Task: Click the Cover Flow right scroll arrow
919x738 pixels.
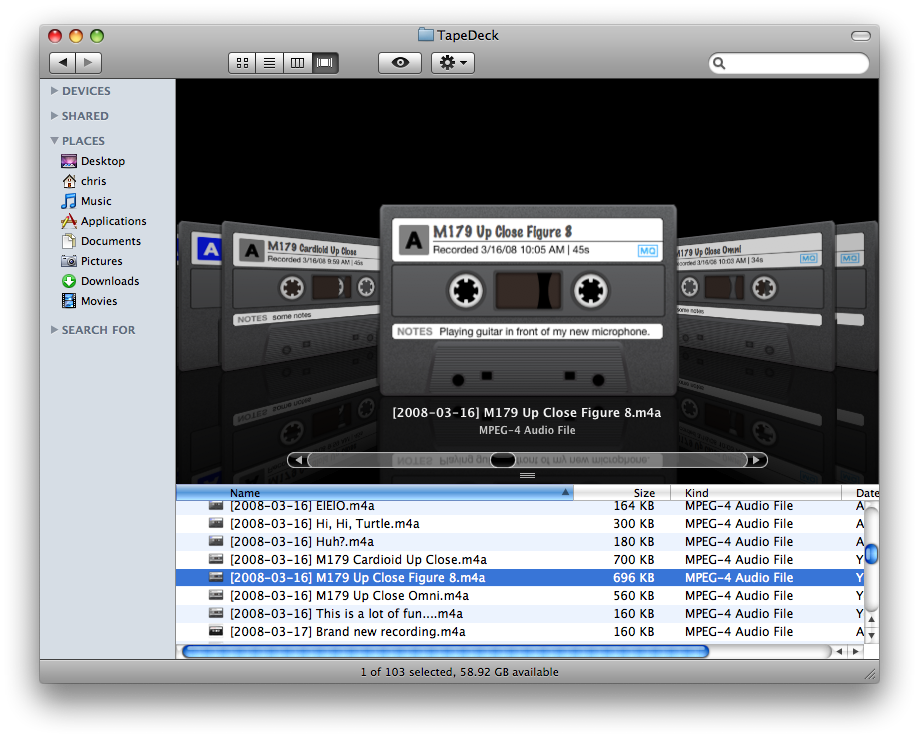Action: point(757,460)
